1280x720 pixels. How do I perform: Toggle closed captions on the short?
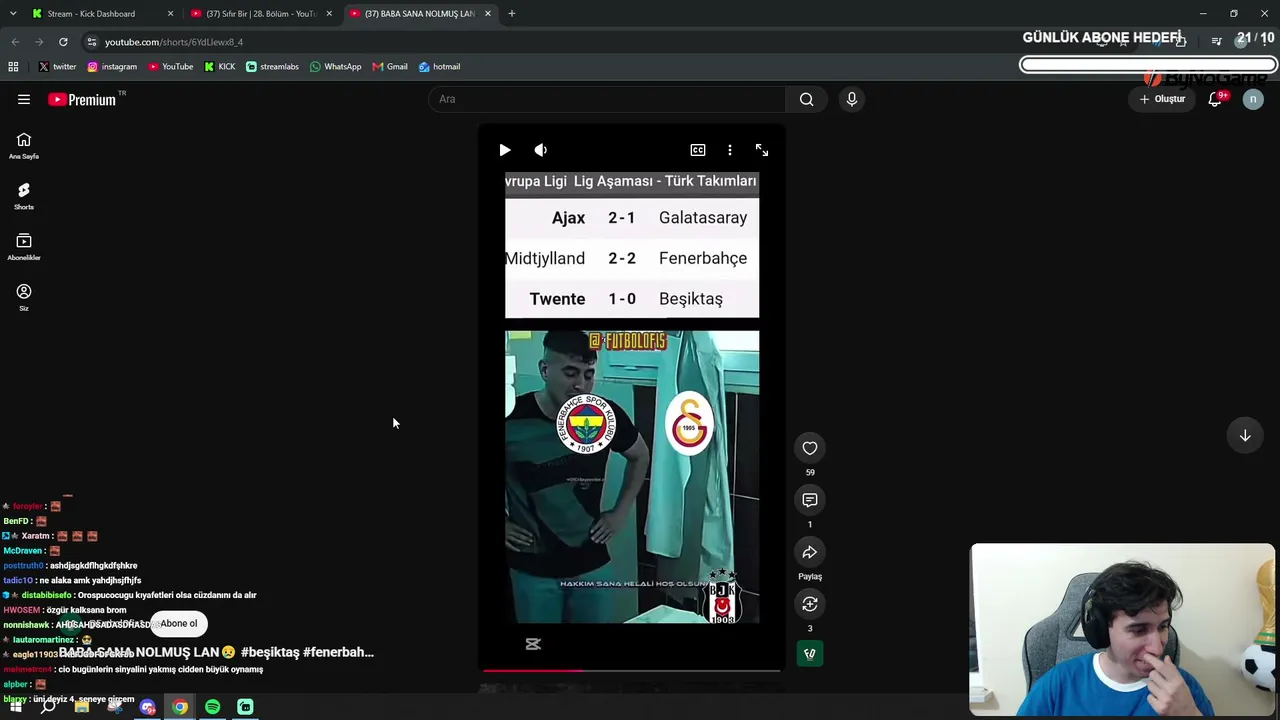pos(698,150)
